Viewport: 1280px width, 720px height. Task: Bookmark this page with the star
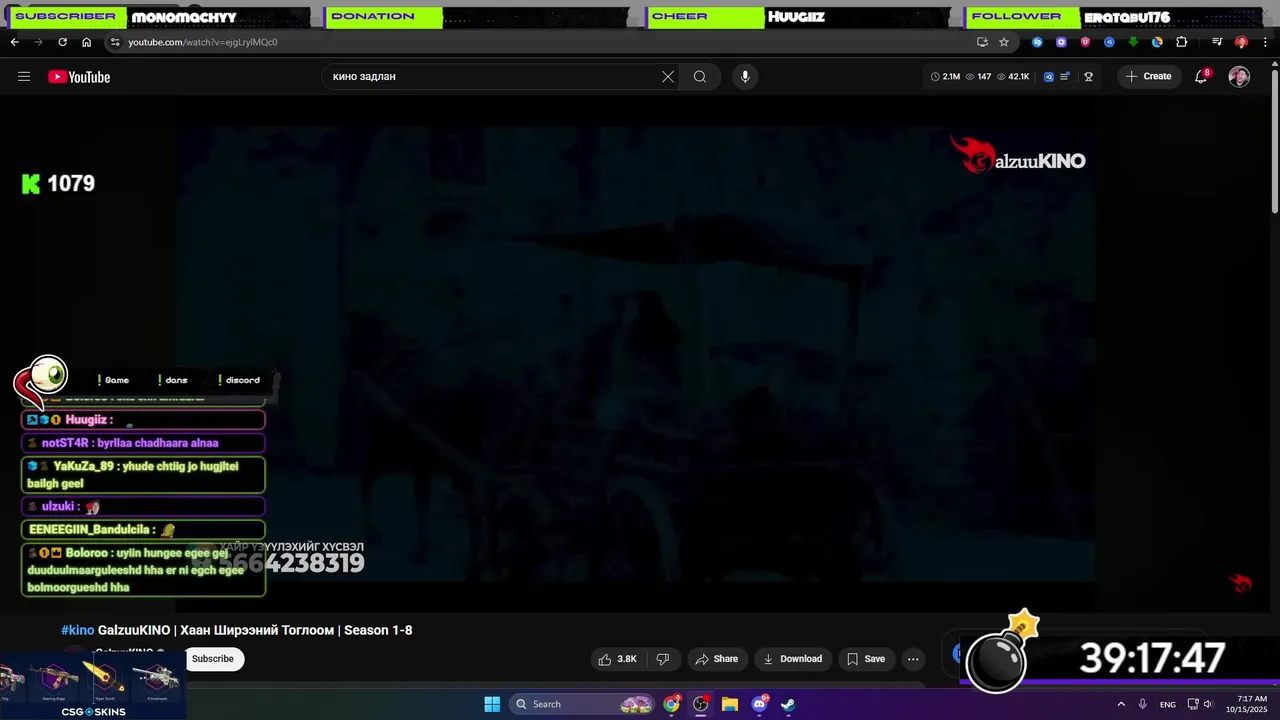click(1004, 42)
